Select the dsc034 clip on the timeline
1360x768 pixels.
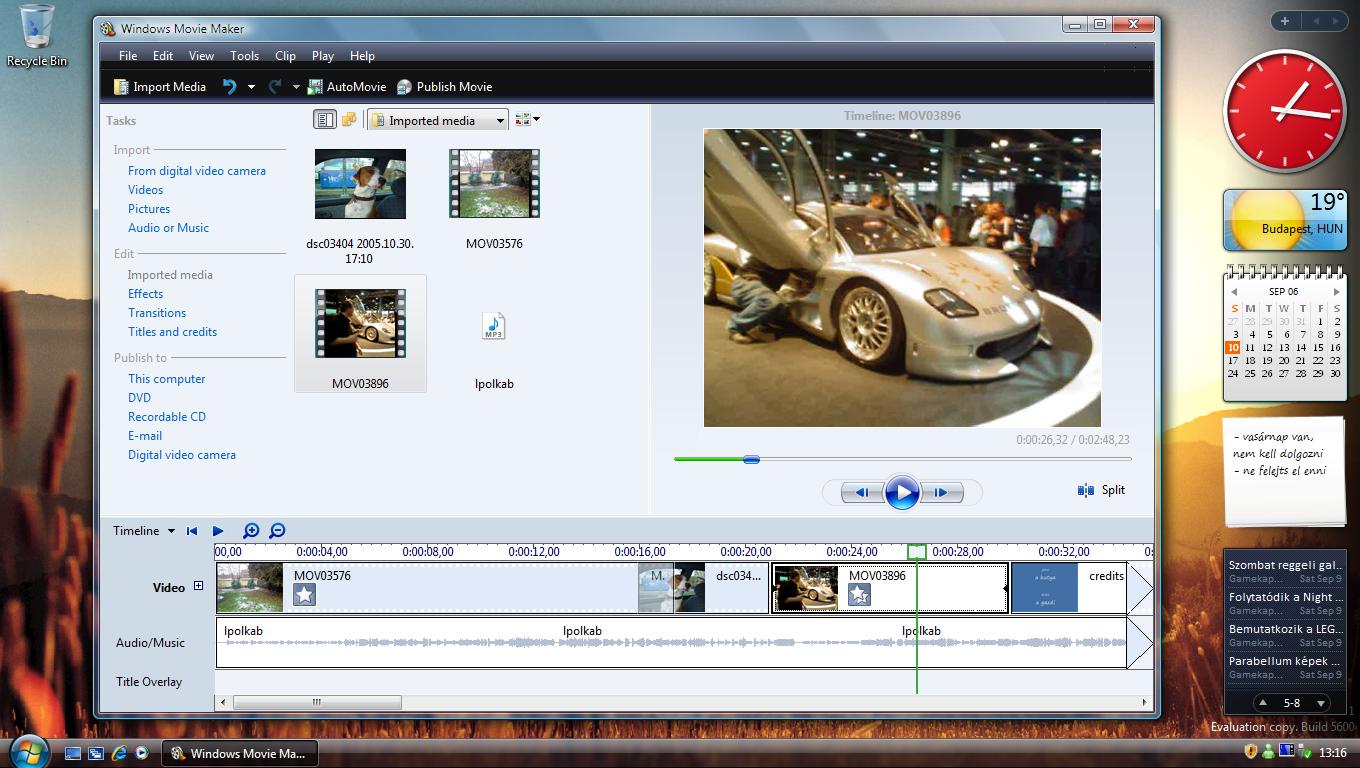(x=721, y=588)
